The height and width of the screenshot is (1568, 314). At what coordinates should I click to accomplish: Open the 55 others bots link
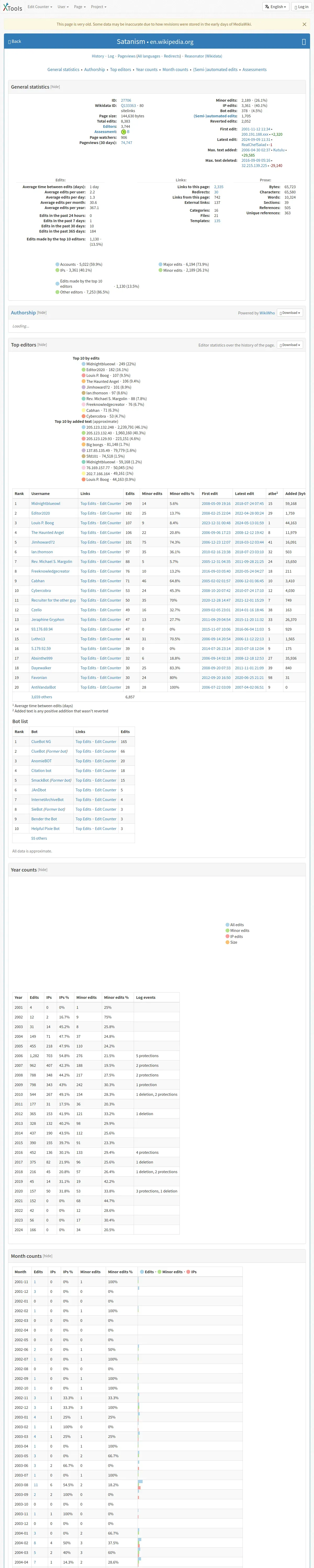pos(39,838)
